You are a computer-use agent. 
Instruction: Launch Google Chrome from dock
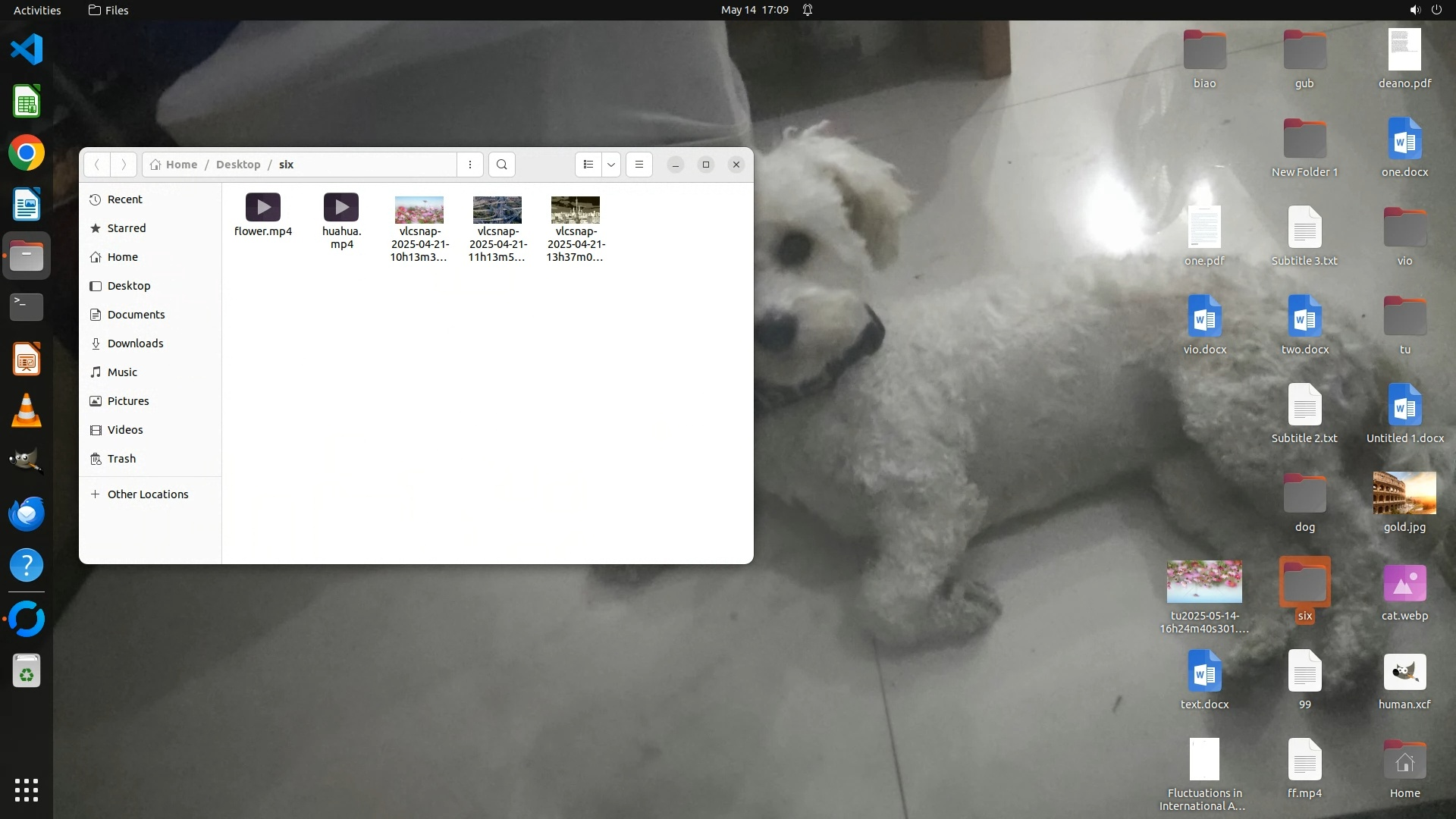click(27, 153)
